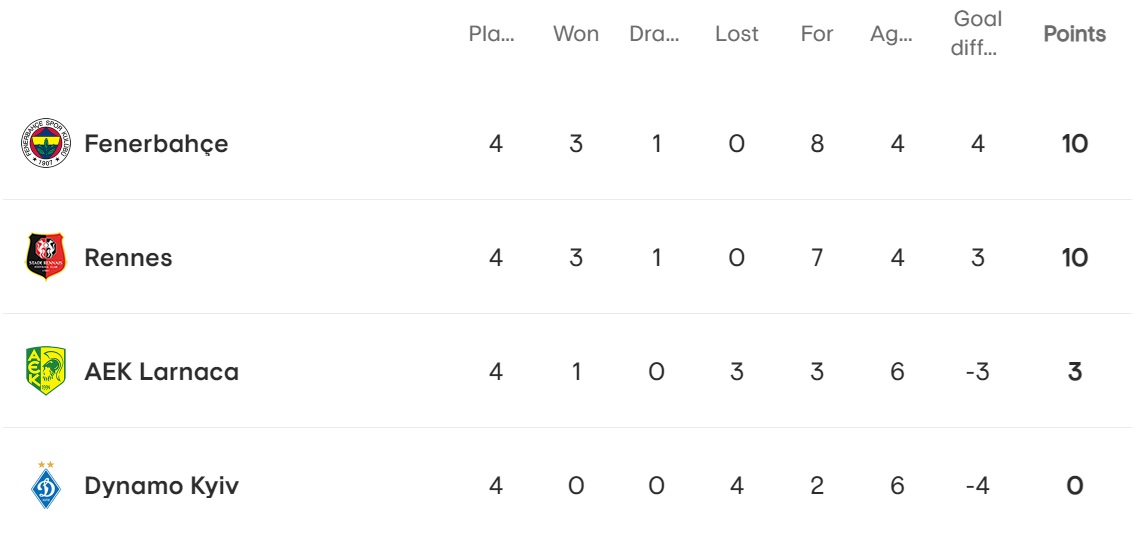Click the AEK Larnaca club crest

[x=46, y=371]
